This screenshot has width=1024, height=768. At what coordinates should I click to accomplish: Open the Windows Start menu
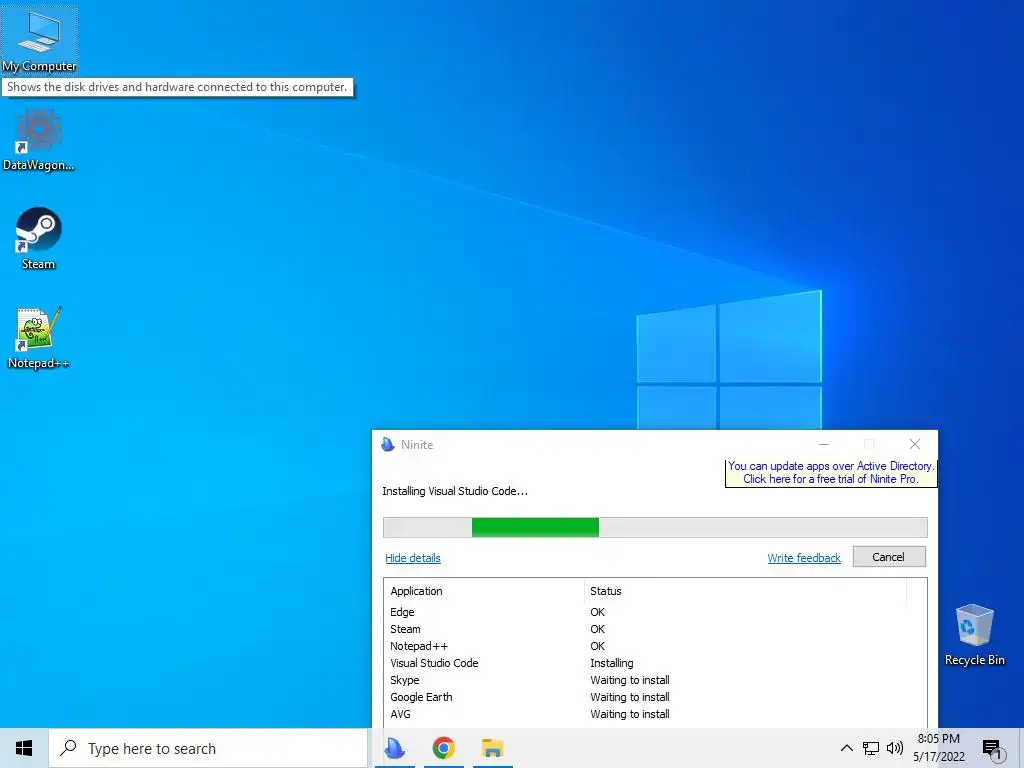coord(24,748)
